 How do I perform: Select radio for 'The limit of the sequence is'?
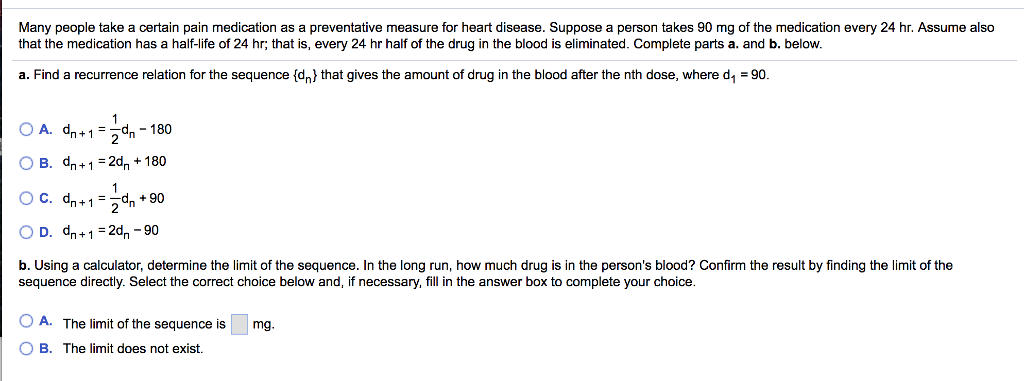26,322
